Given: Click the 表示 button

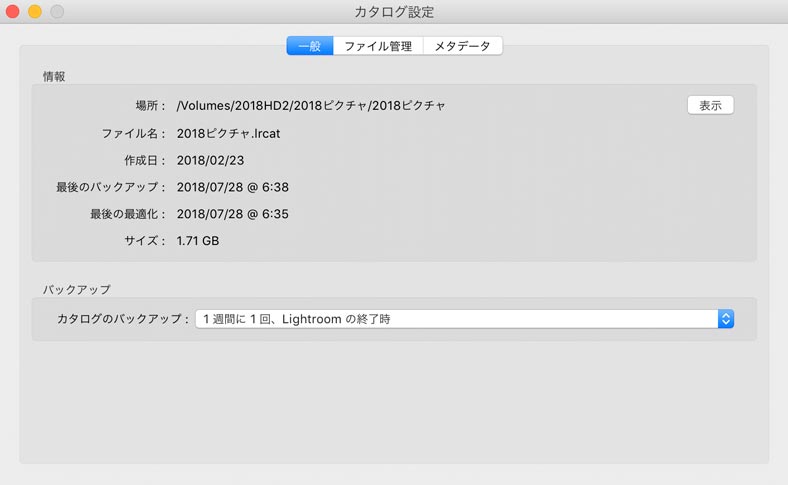Looking at the screenshot, I should coord(710,105).
